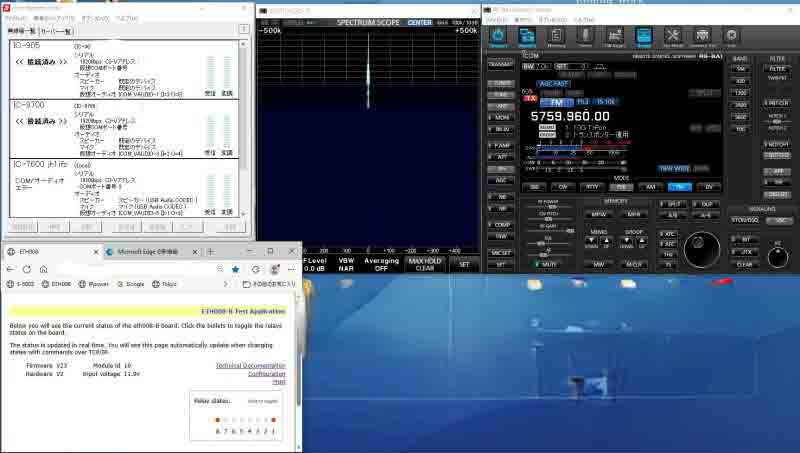Go to Edge home page icon

coord(43,269)
